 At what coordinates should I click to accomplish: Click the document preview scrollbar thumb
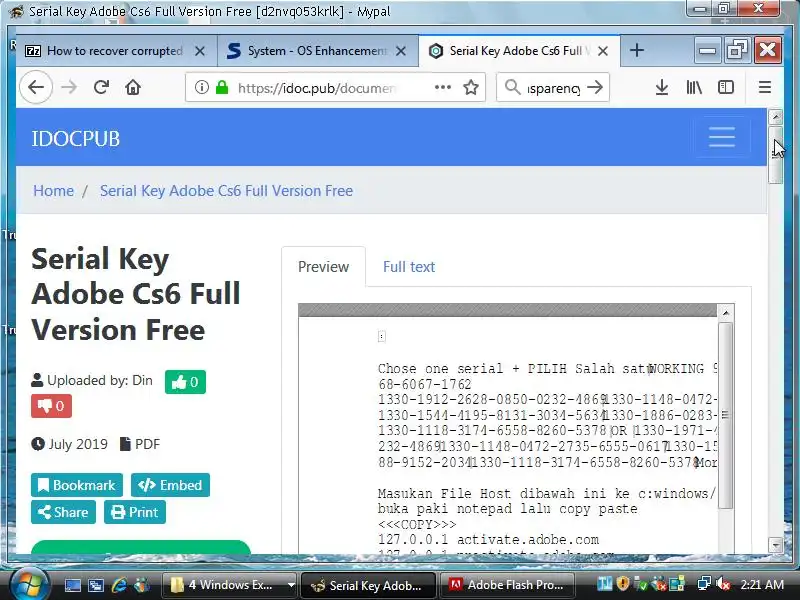click(x=726, y=415)
